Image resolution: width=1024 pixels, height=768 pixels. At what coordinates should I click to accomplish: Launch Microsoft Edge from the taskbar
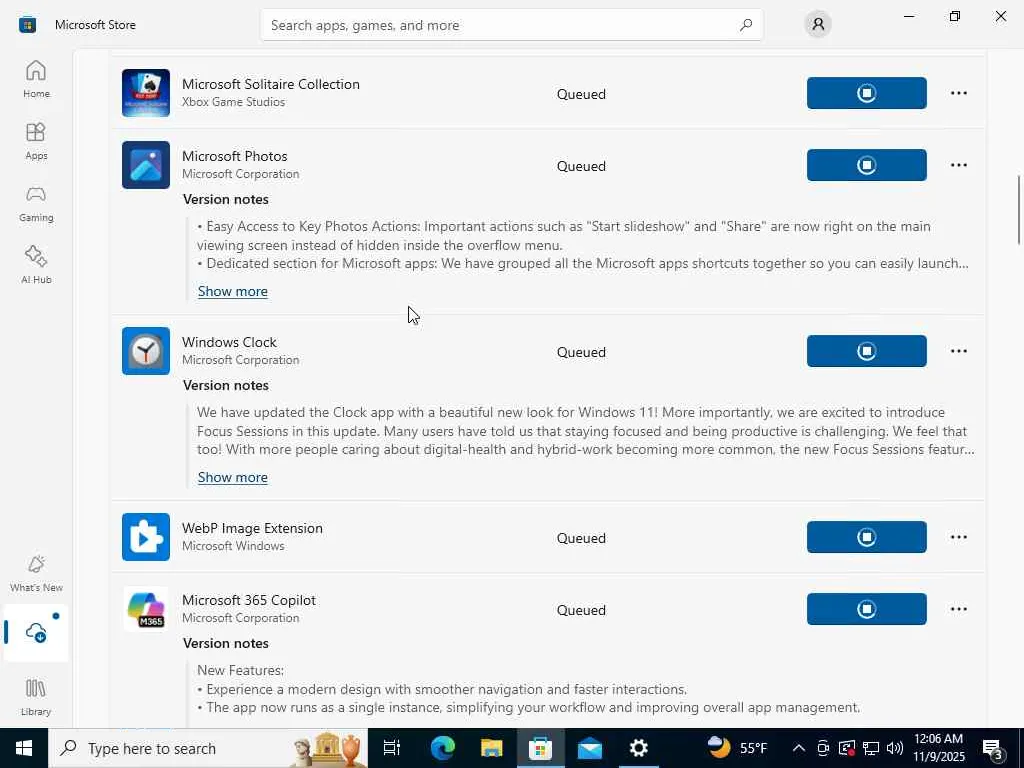coord(442,748)
